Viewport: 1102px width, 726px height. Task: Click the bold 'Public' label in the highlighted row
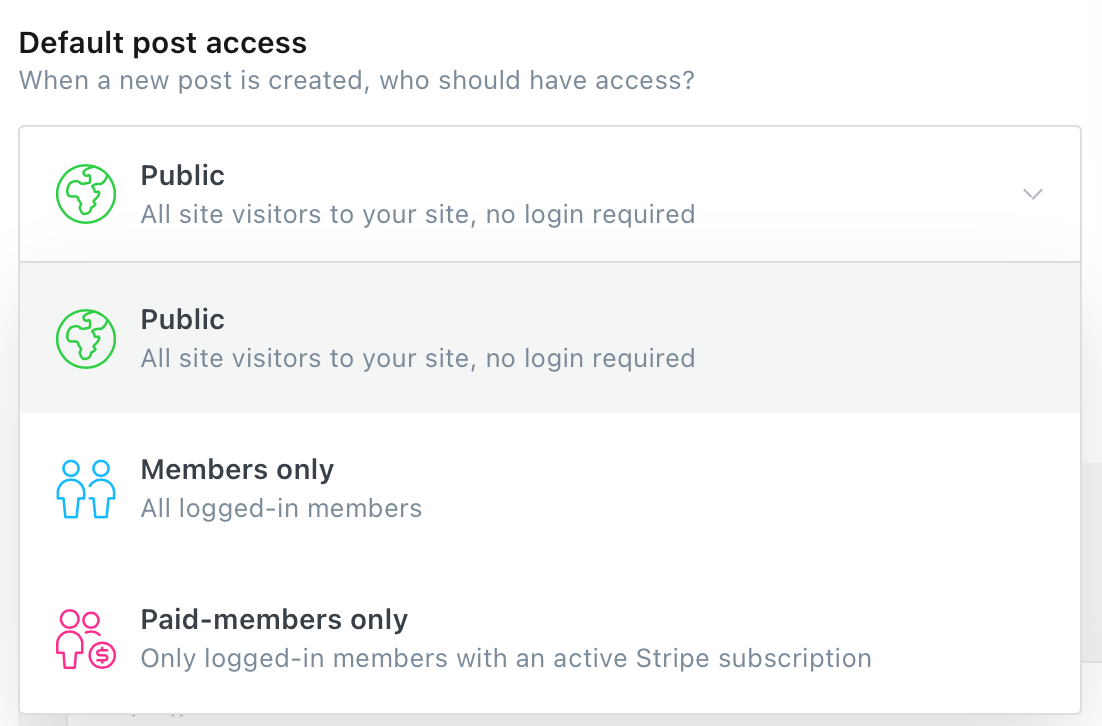click(x=183, y=320)
